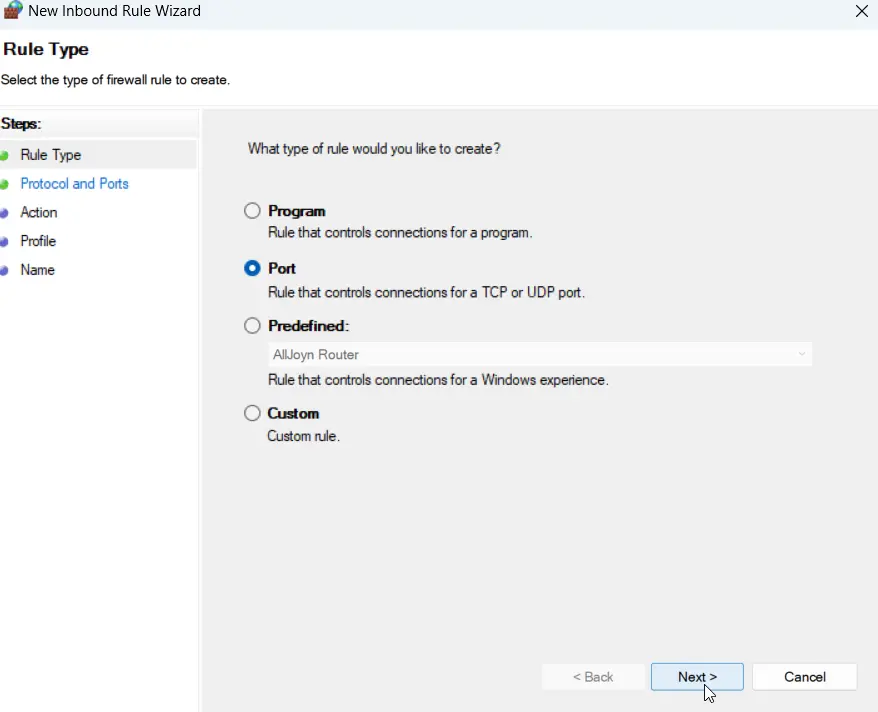Click the disabled Back button

click(593, 677)
